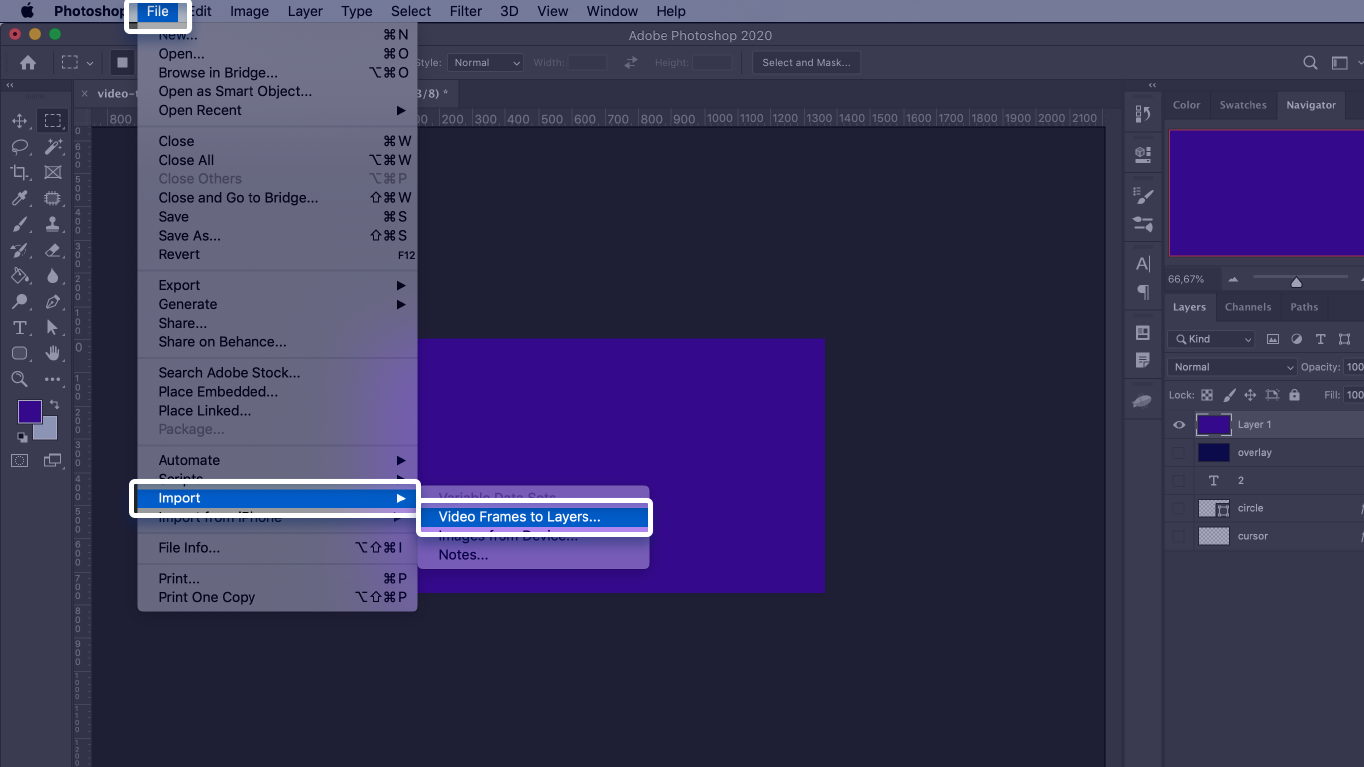Switch to the Channels tab
Screen dimensions: 1364x767
(x=1247, y=307)
